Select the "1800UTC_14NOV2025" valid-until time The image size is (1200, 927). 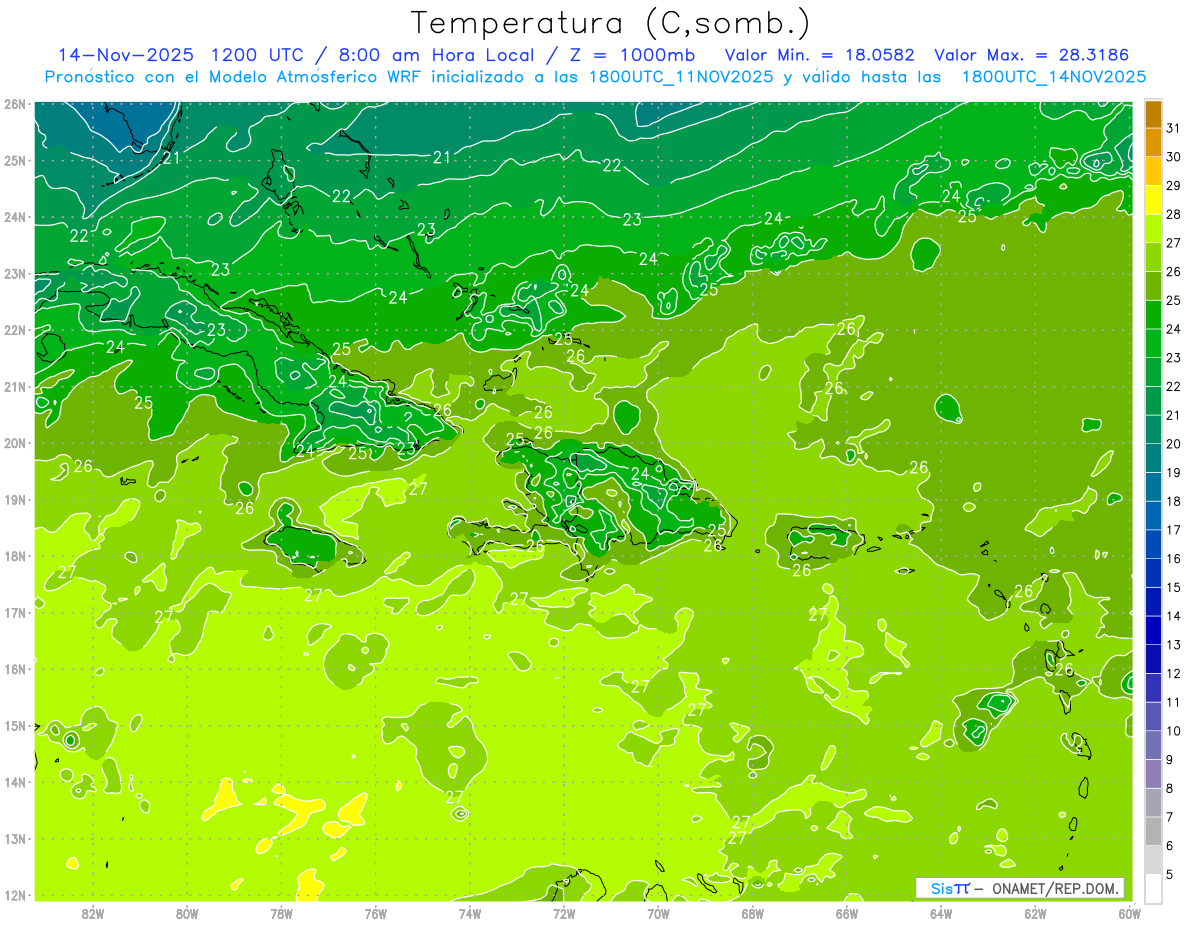(1053, 77)
